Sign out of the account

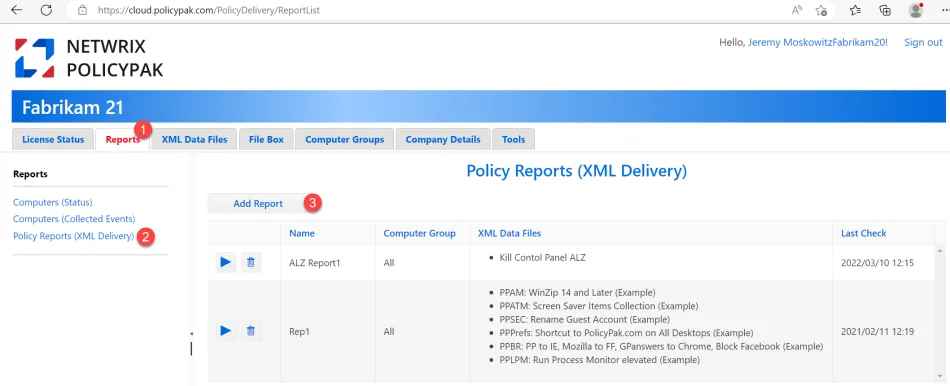click(923, 42)
